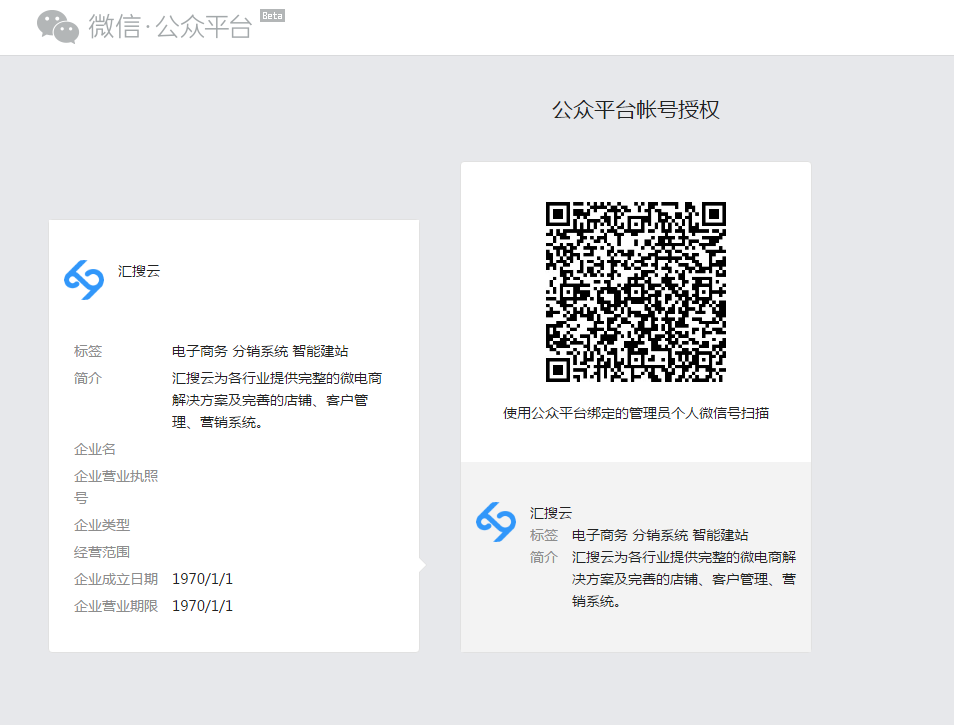Click the 微信·公众平台 header title text
The image size is (954, 725).
tap(170, 27)
